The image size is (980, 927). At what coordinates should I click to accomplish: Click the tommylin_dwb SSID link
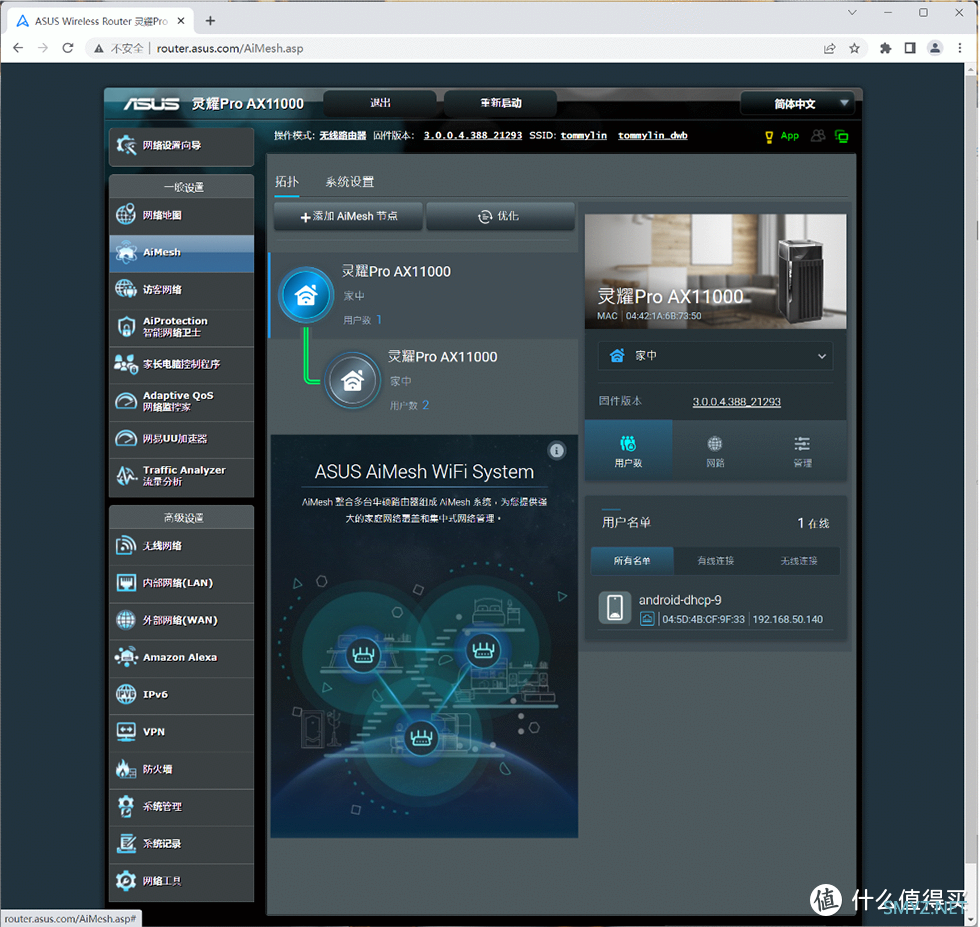[x=652, y=136]
